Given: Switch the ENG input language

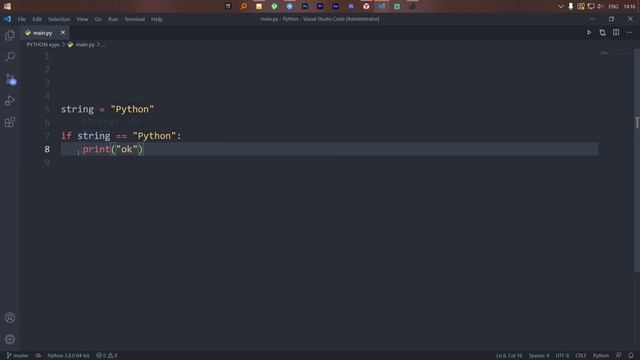Looking at the screenshot, I should click(x=613, y=6).
